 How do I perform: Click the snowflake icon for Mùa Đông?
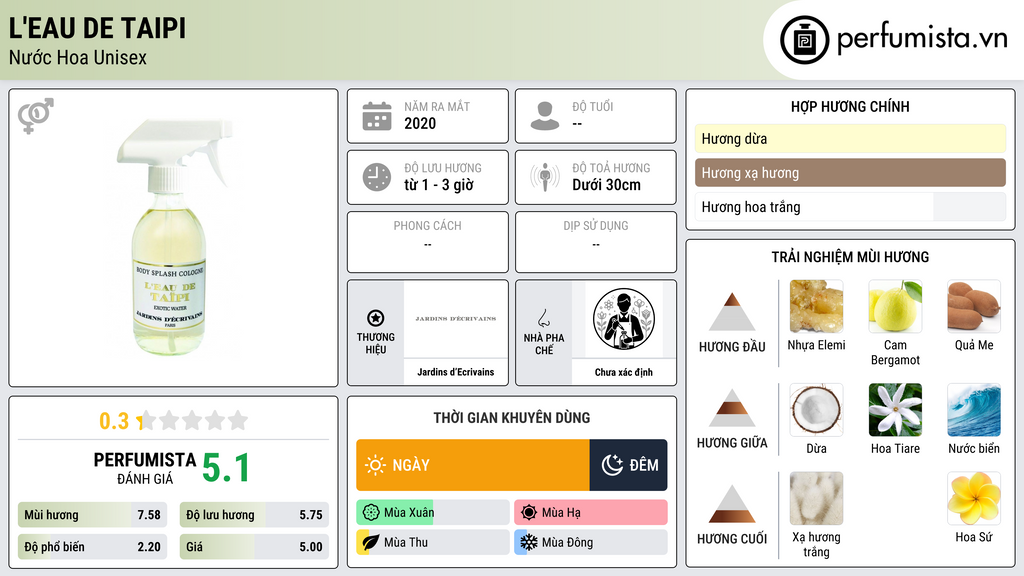pyautogui.click(x=529, y=542)
